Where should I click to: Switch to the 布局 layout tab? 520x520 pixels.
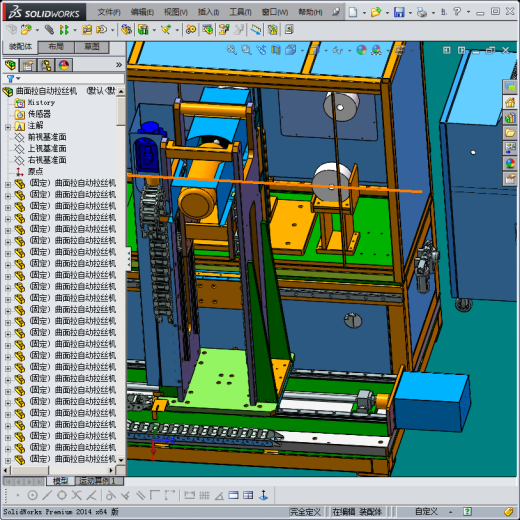click(56, 47)
